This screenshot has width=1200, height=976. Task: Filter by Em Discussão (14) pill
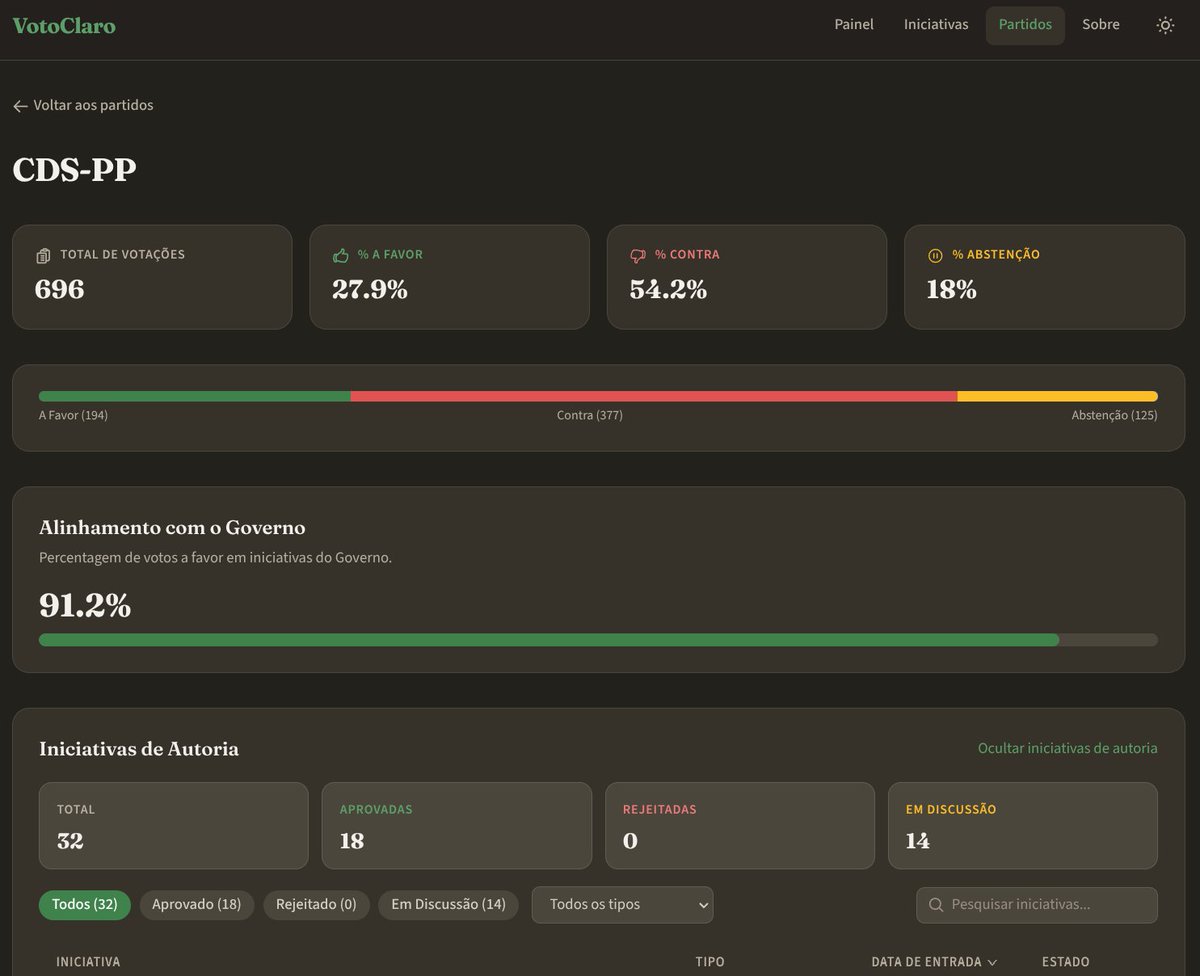point(448,905)
